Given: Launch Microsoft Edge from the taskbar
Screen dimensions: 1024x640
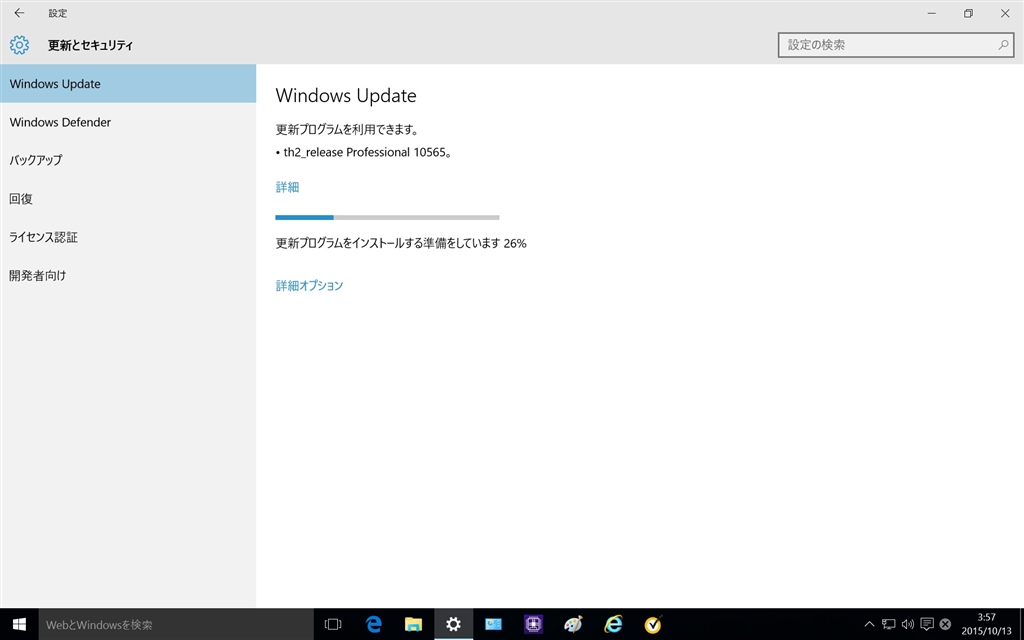Looking at the screenshot, I should tap(374, 624).
